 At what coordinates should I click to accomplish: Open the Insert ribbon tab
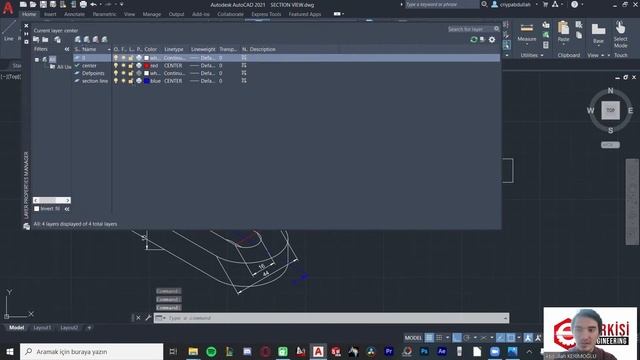point(50,14)
